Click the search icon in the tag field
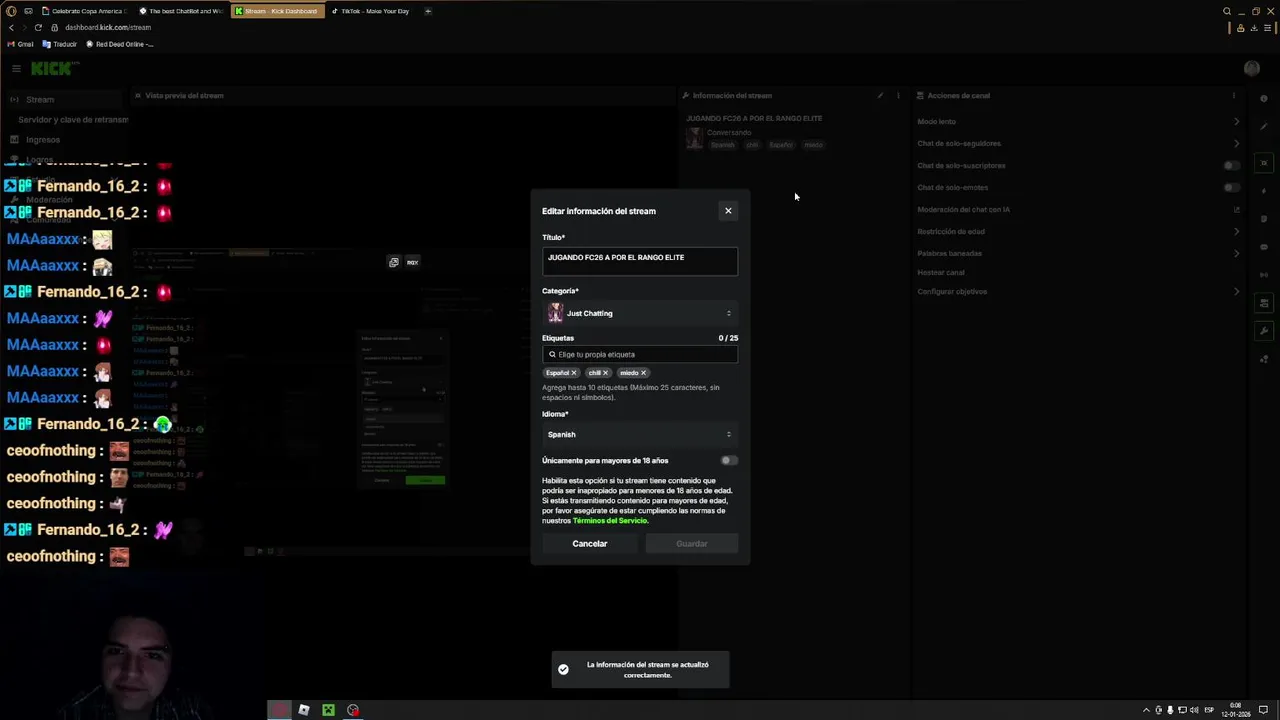 click(552, 354)
